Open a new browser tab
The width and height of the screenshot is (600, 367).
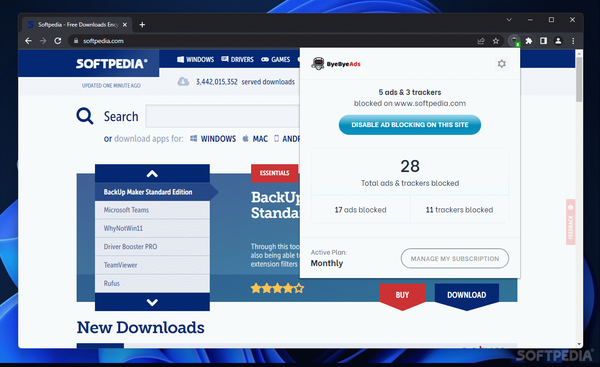[x=142, y=25]
